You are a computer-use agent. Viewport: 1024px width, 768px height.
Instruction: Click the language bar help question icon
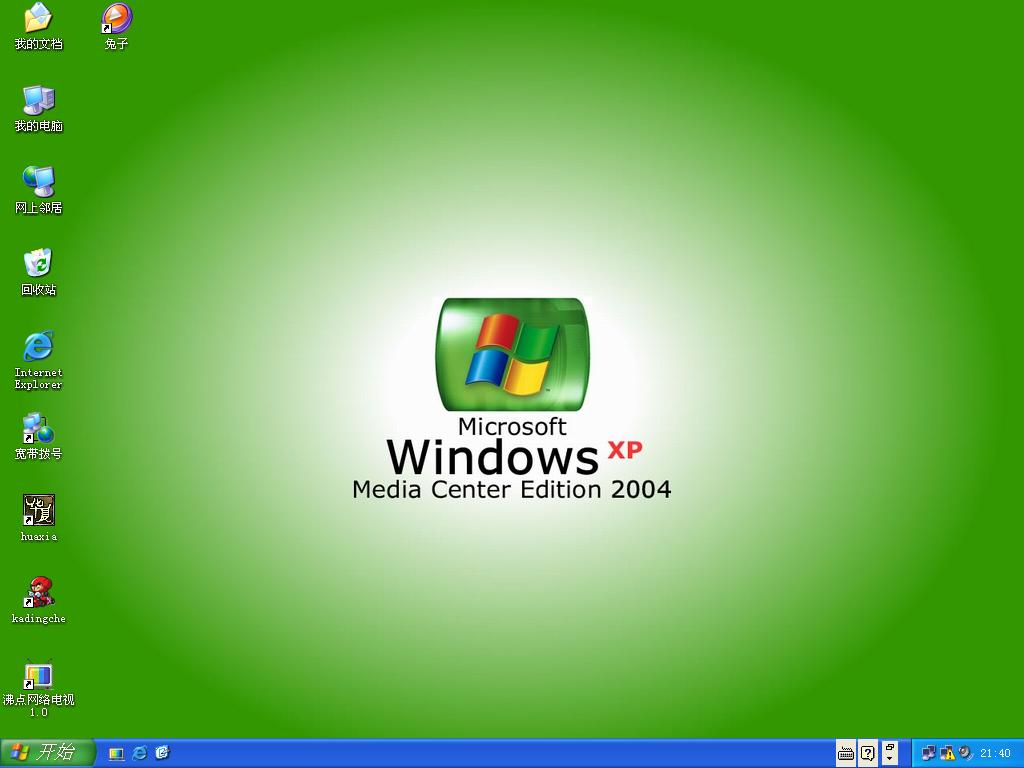click(x=867, y=754)
